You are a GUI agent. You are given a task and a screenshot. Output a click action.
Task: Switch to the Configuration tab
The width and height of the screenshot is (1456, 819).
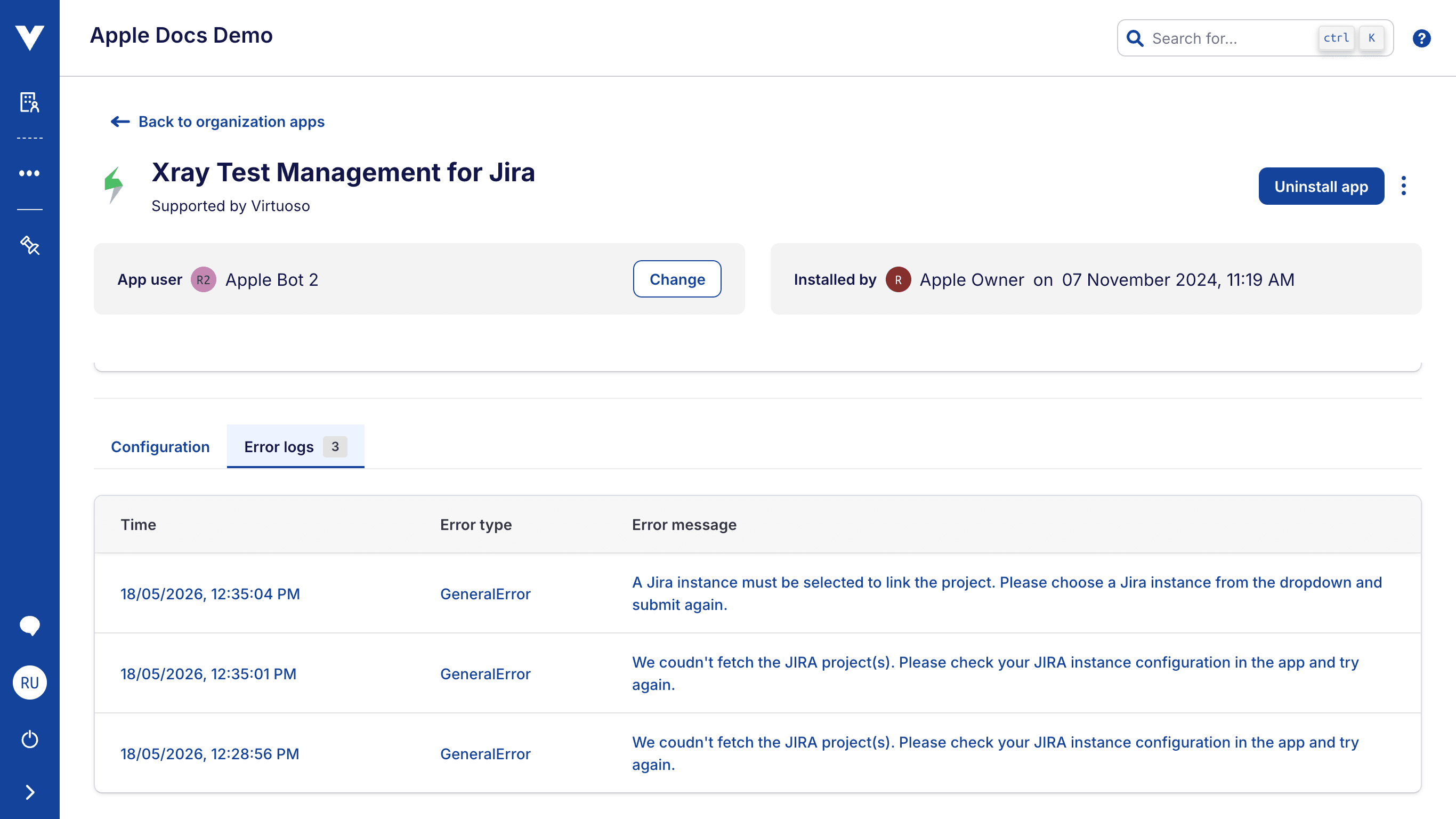pyautogui.click(x=160, y=446)
